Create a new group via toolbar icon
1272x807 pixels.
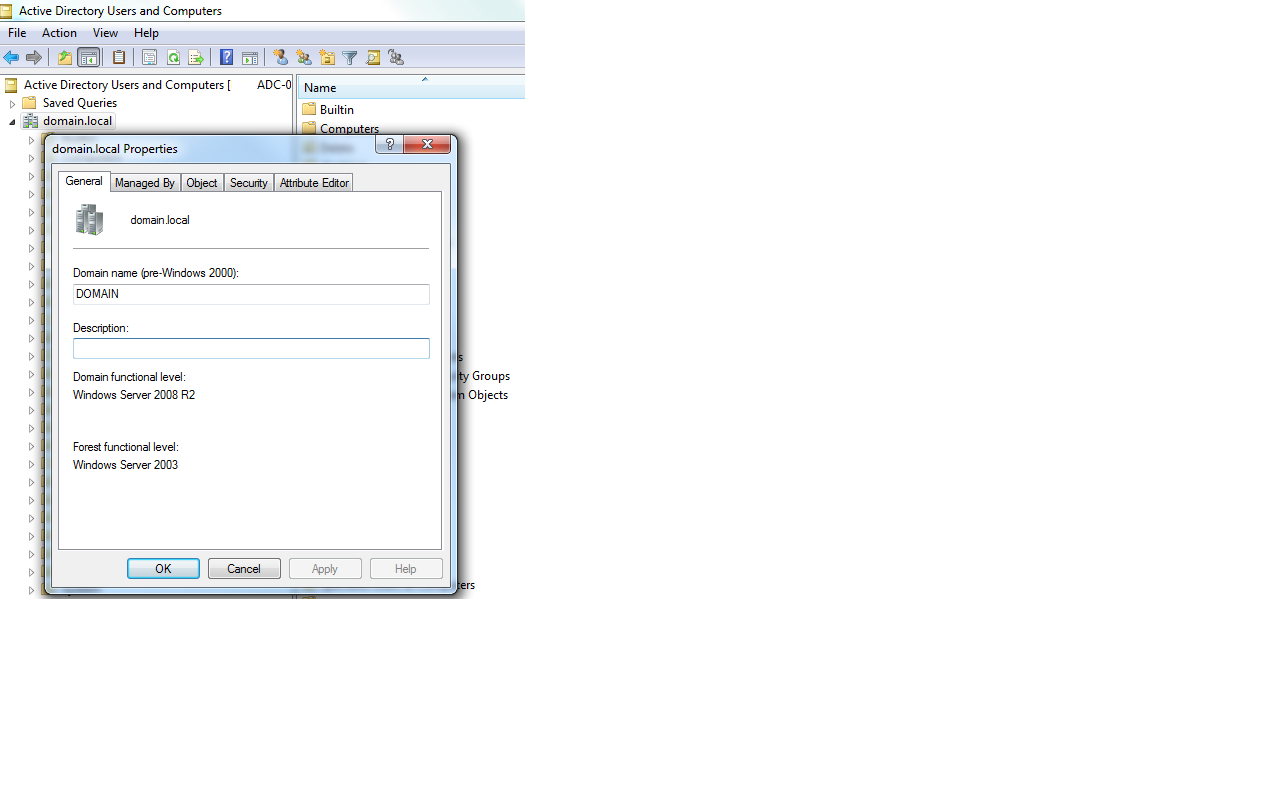coord(304,58)
